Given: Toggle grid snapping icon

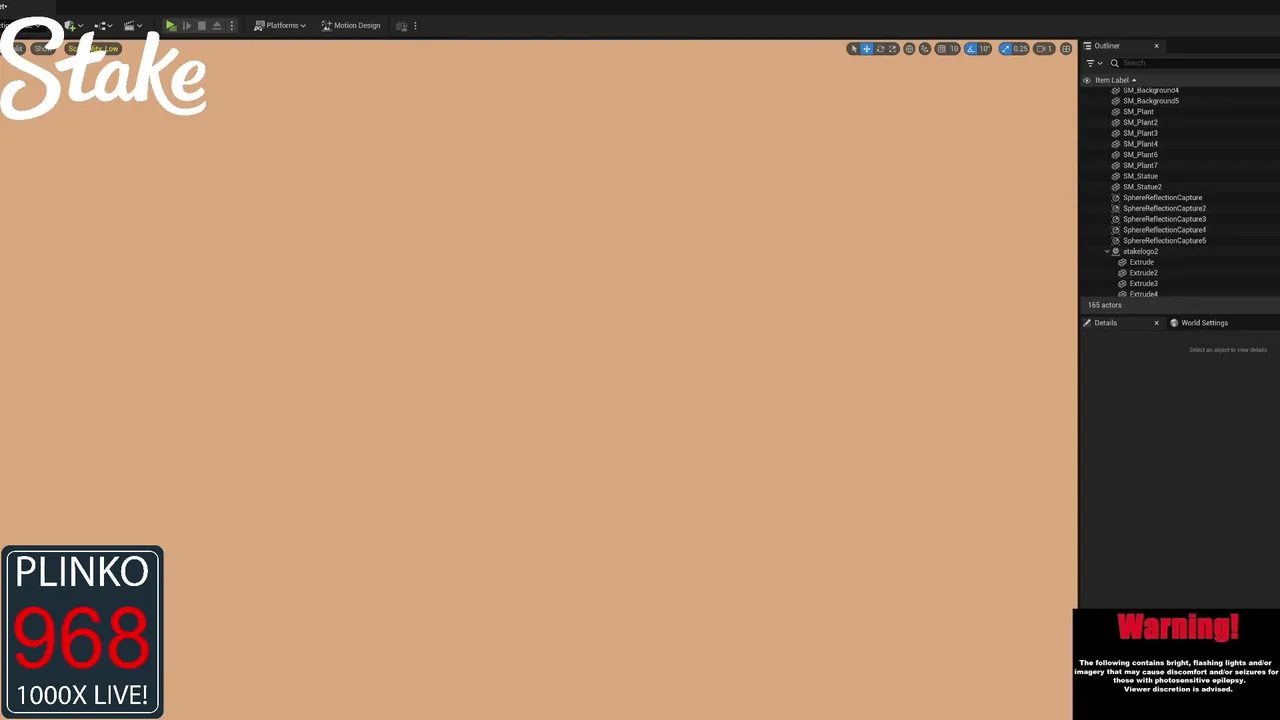Looking at the screenshot, I should tap(941, 49).
